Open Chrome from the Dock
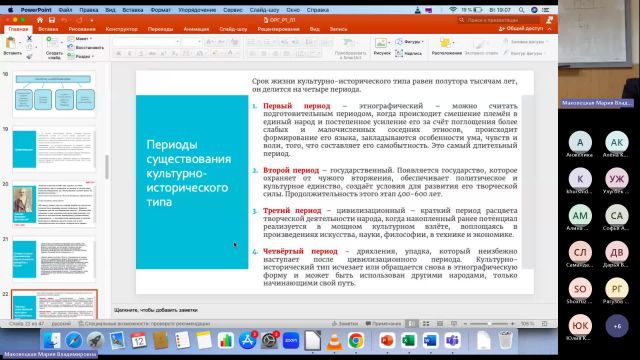The height and width of the screenshot is (360, 640). click(x=356, y=340)
